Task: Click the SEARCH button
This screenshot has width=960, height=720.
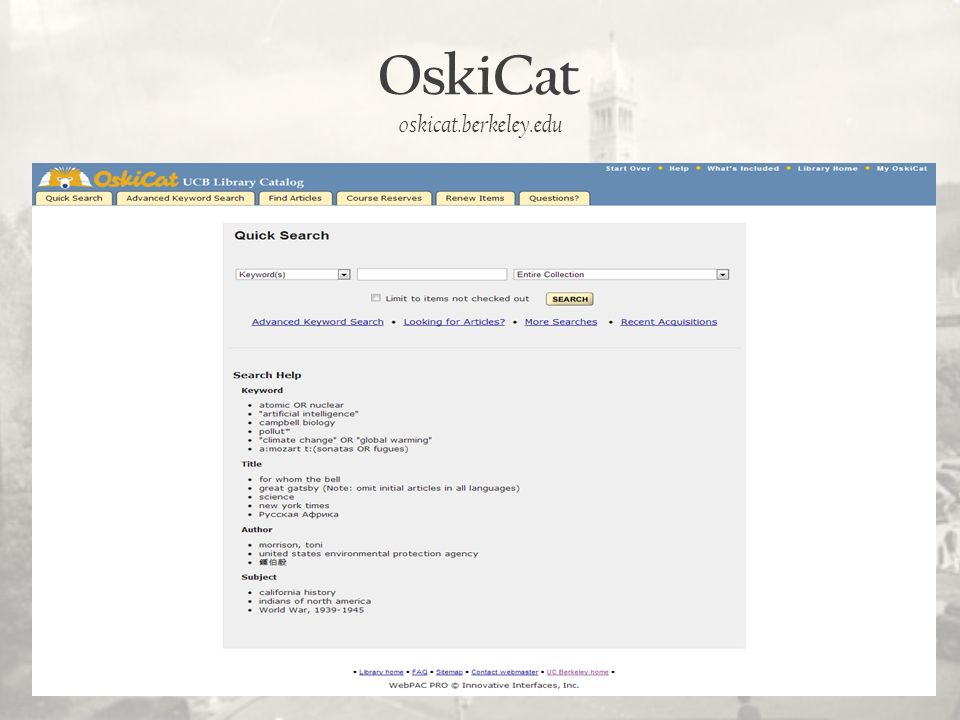Action: tap(570, 299)
